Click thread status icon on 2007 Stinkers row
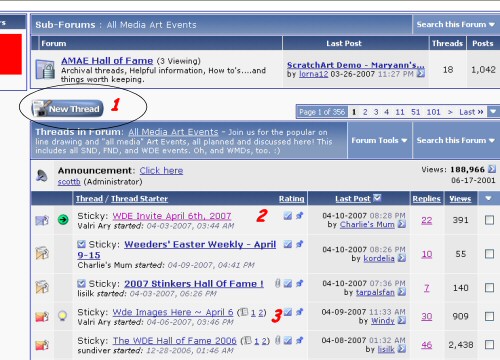Screen dimensions: 500x360 click(x=42, y=287)
